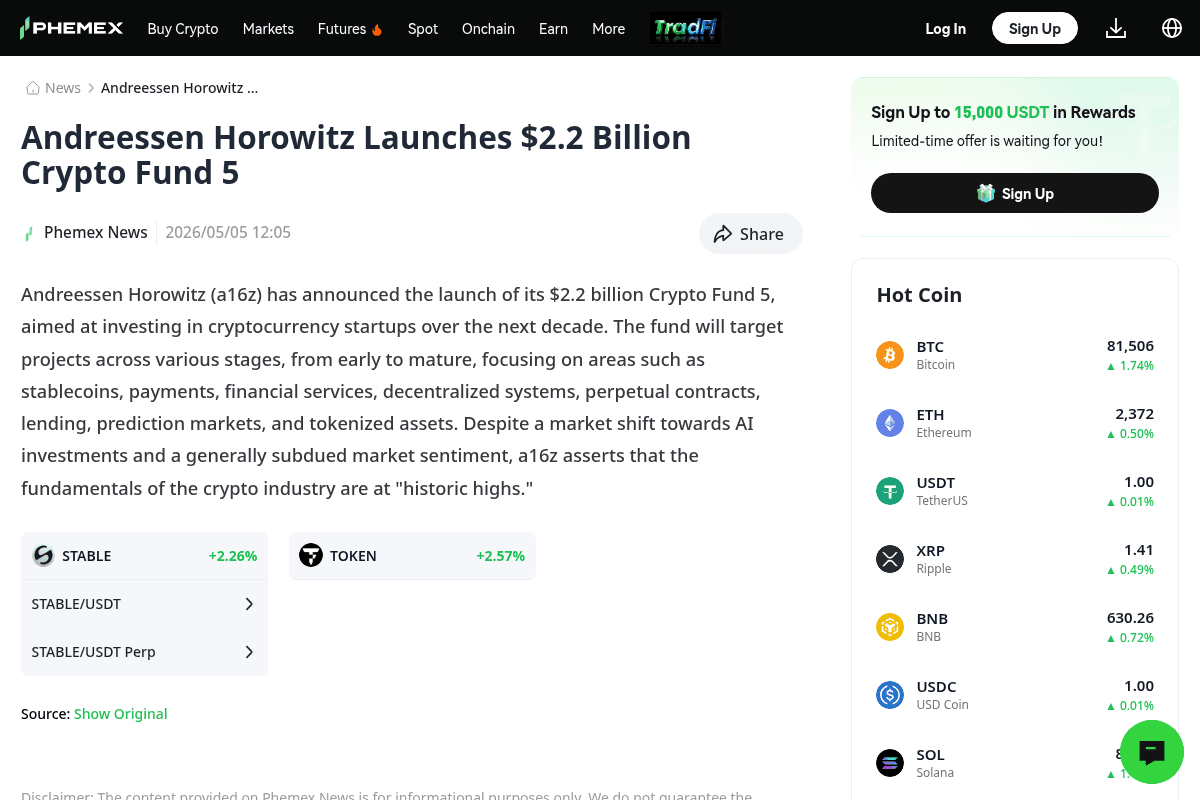This screenshot has width=1200, height=800.
Task: Click the Solana coin icon
Action: 890,763
